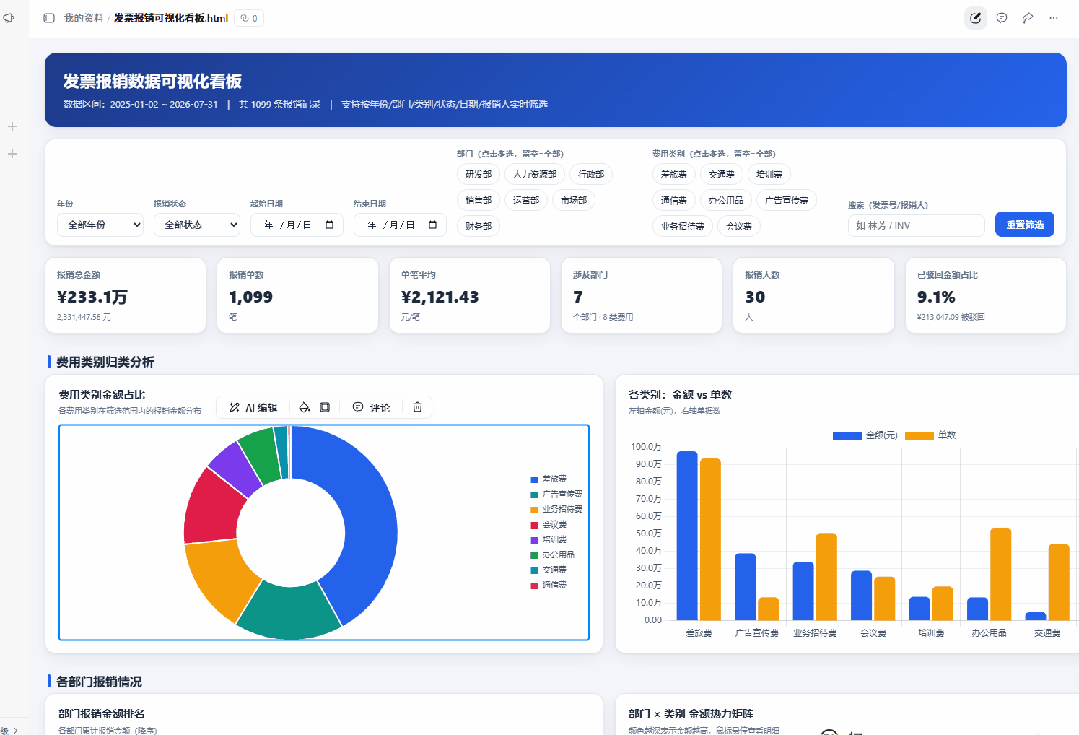Click the 结束日期 date field
The width and height of the screenshot is (1079, 735).
400,225
